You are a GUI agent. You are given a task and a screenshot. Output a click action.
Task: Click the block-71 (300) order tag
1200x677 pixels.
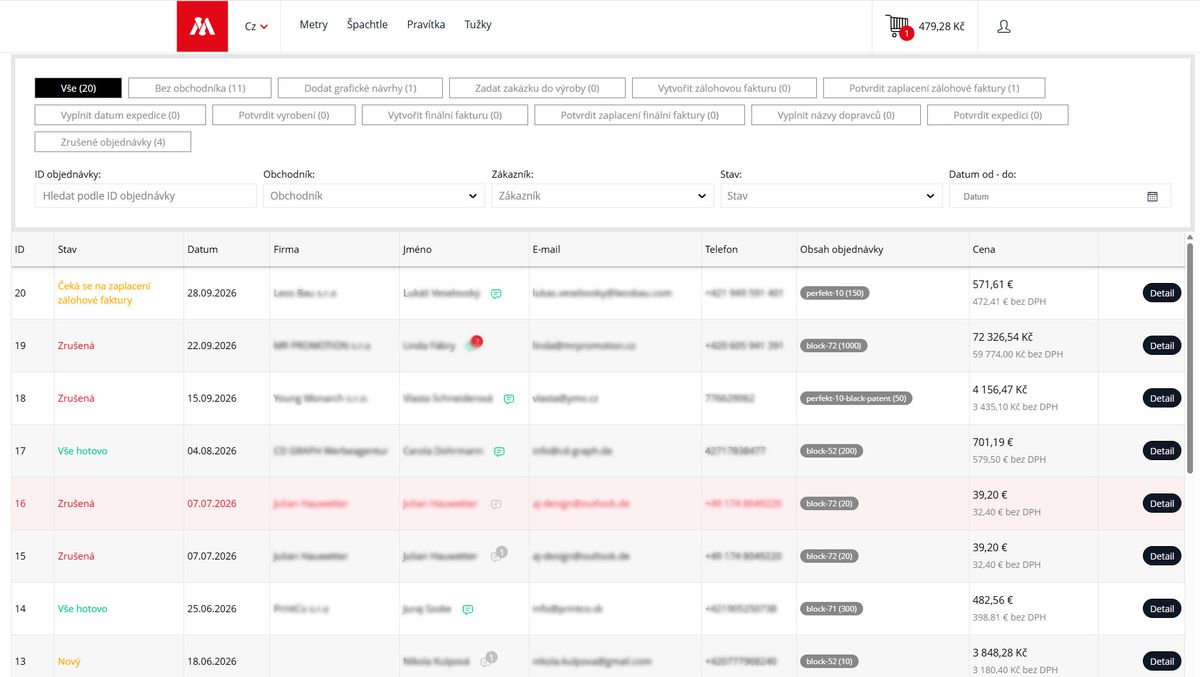[x=831, y=609]
